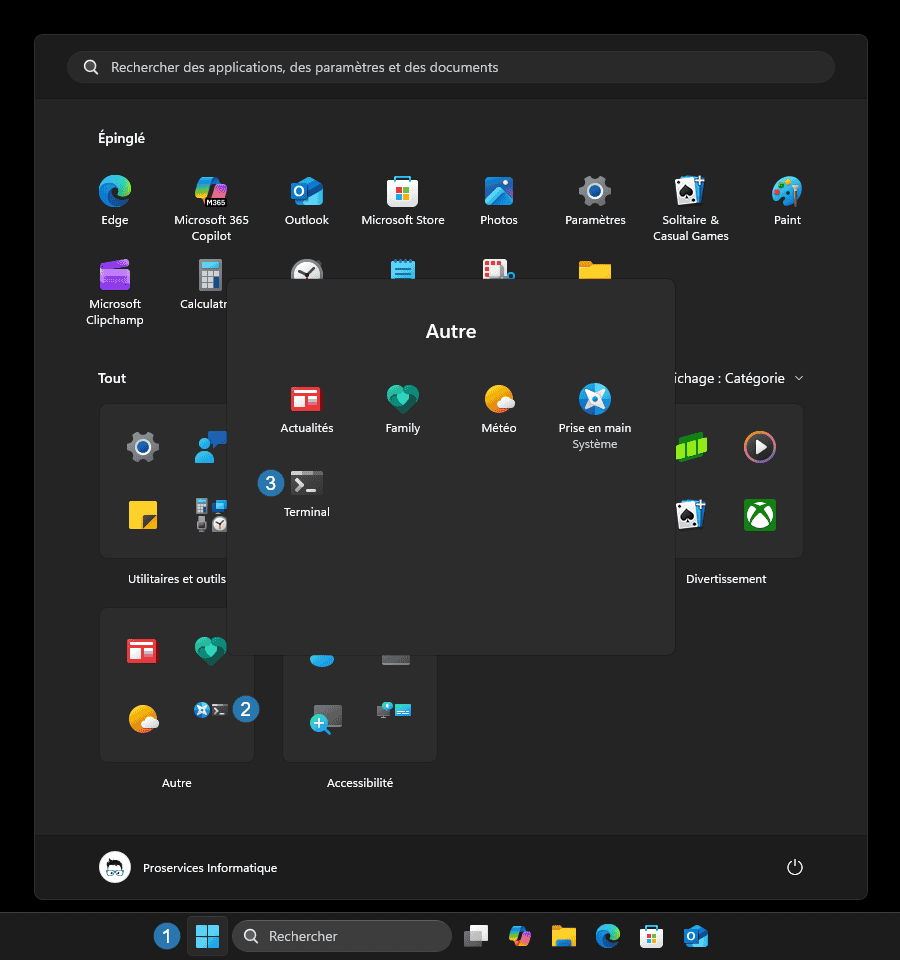The width and height of the screenshot is (900, 960).
Task: Click the Accessibilité category label
Action: click(360, 783)
